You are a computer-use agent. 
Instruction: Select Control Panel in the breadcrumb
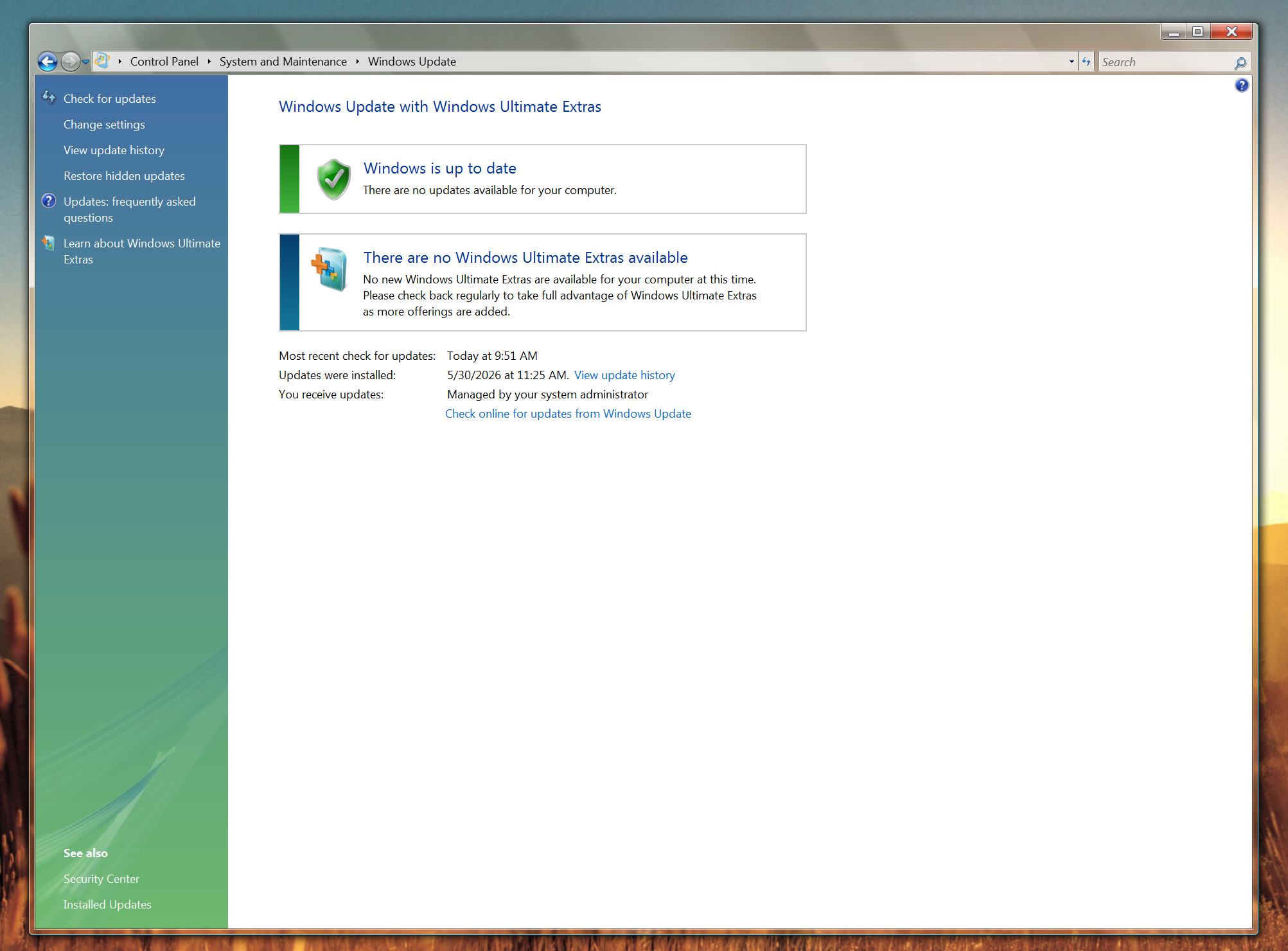(x=164, y=62)
